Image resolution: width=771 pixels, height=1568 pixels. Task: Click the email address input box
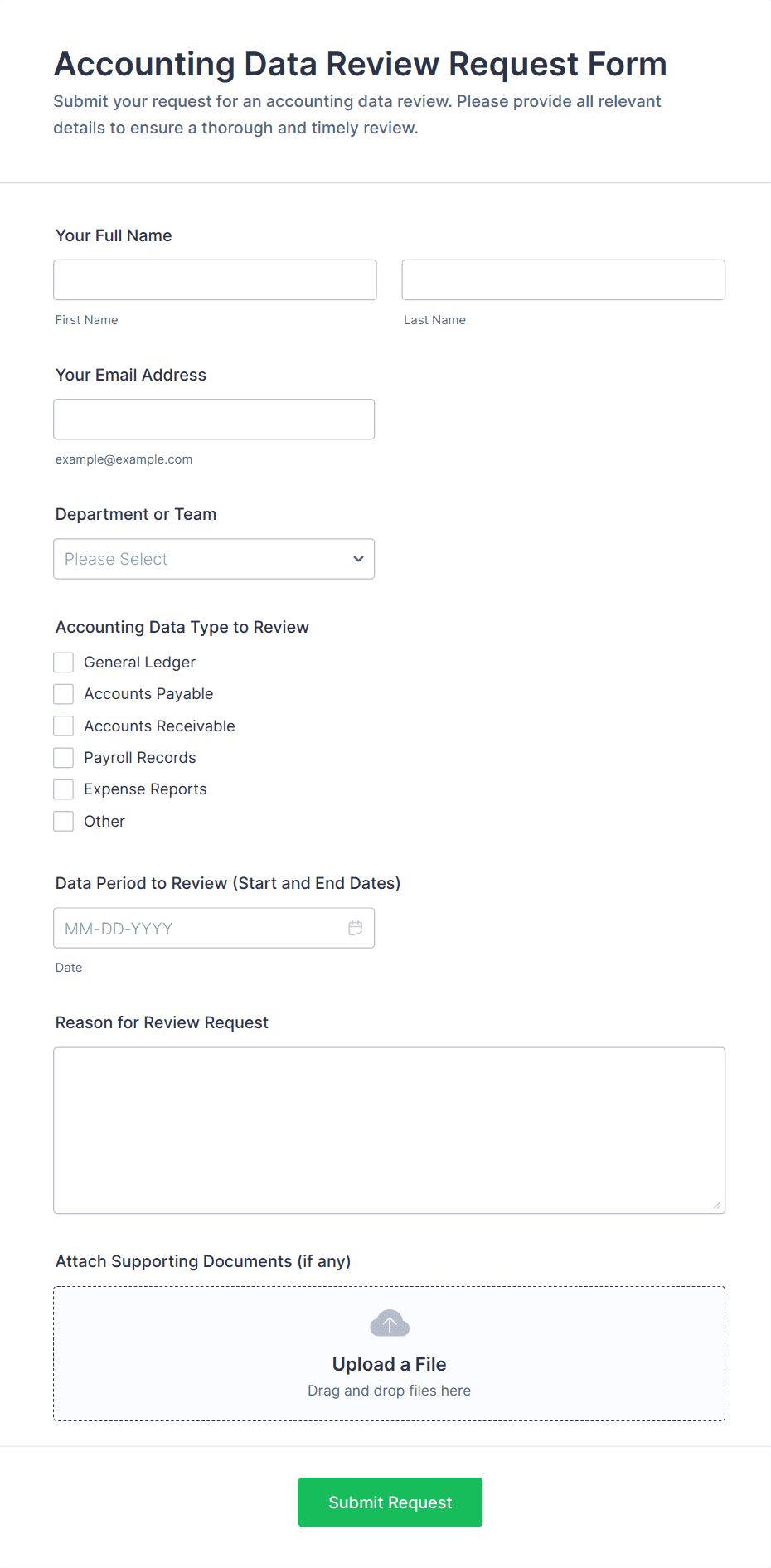point(214,419)
